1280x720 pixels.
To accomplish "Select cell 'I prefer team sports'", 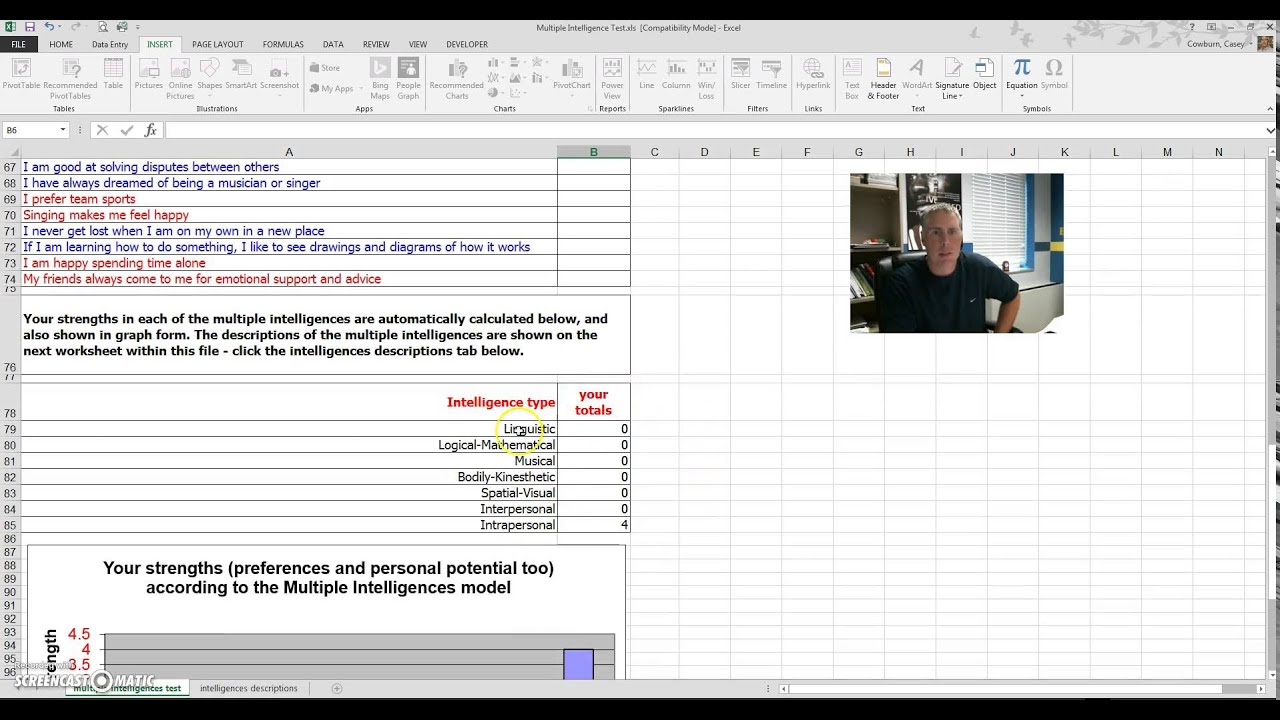I will [x=289, y=199].
